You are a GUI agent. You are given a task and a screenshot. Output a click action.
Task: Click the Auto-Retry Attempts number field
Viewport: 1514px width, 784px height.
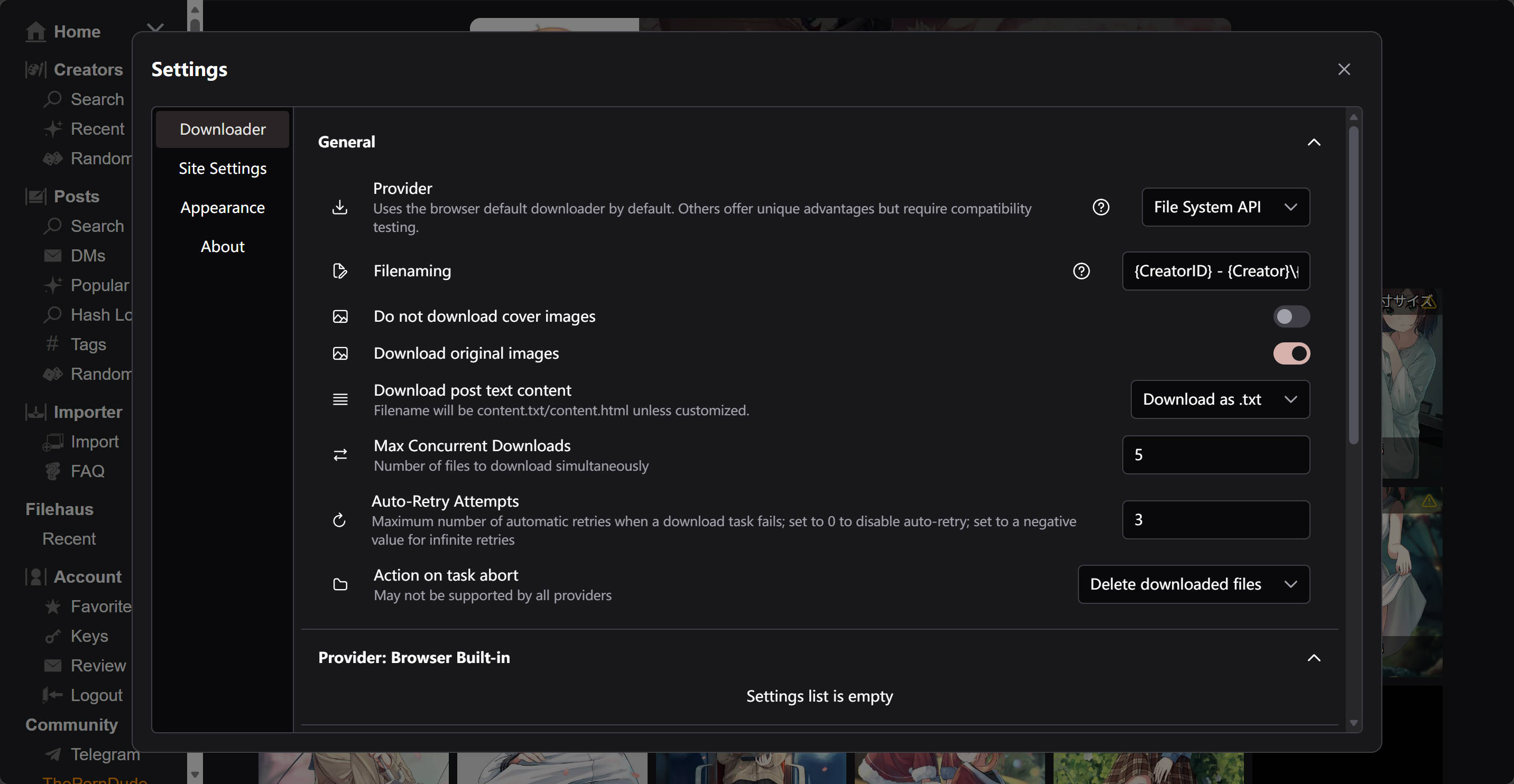pyautogui.click(x=1216, y=520)
